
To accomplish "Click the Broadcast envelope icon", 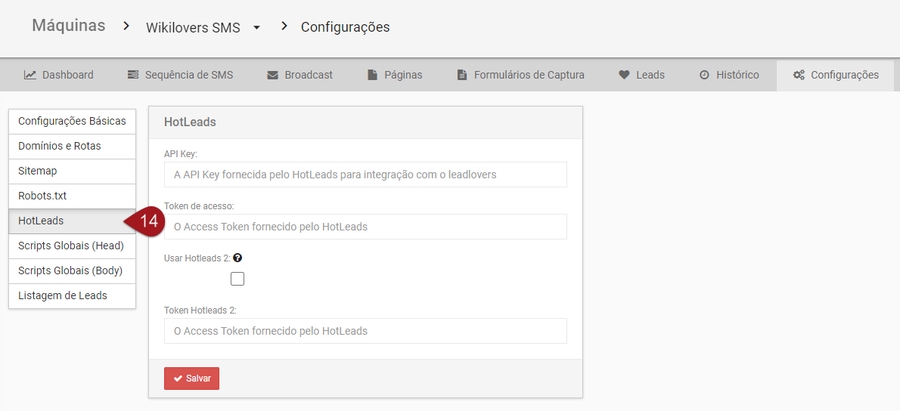I will pos(272,75).
